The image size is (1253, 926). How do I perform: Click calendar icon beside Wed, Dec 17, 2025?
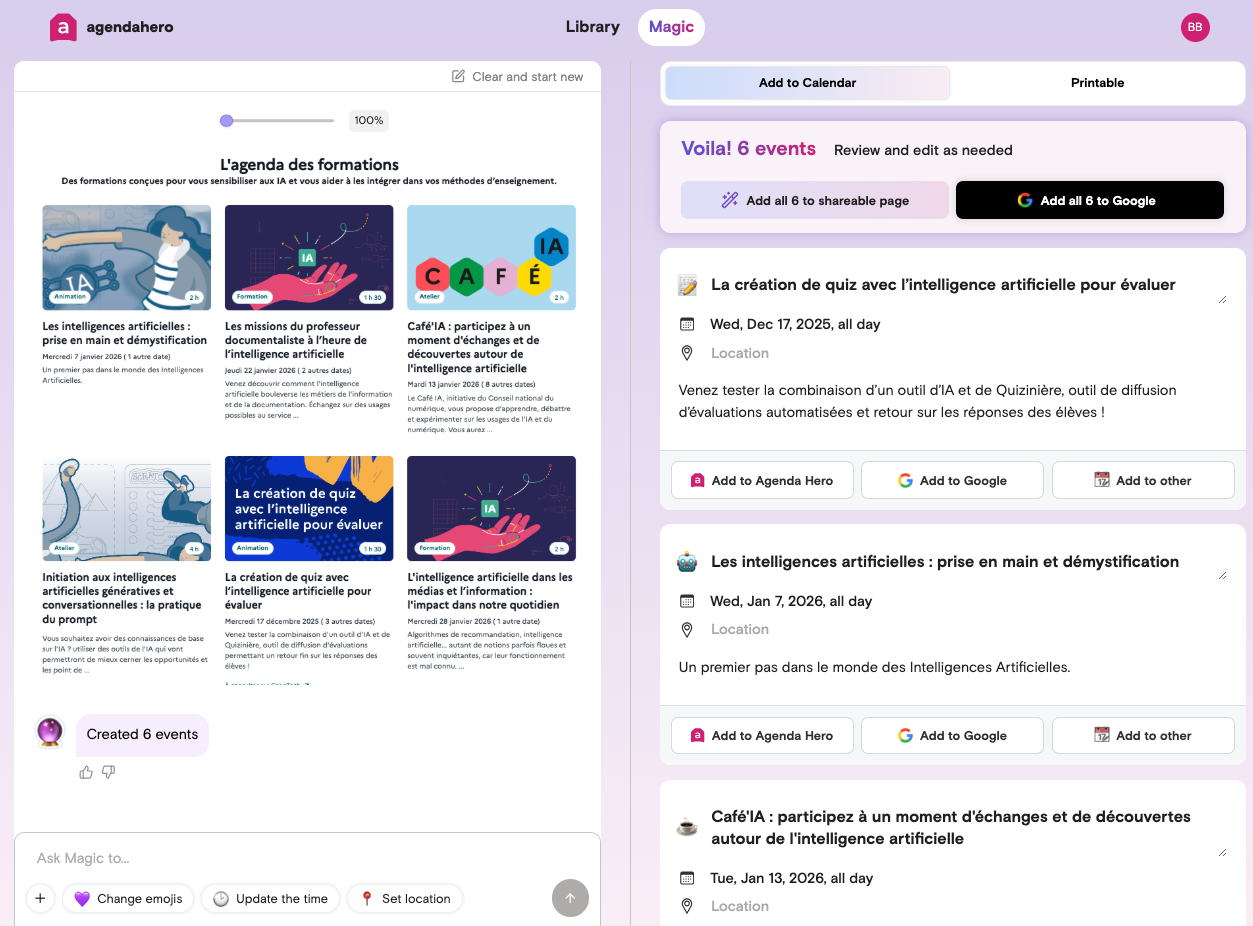click(x=687, y=324)
